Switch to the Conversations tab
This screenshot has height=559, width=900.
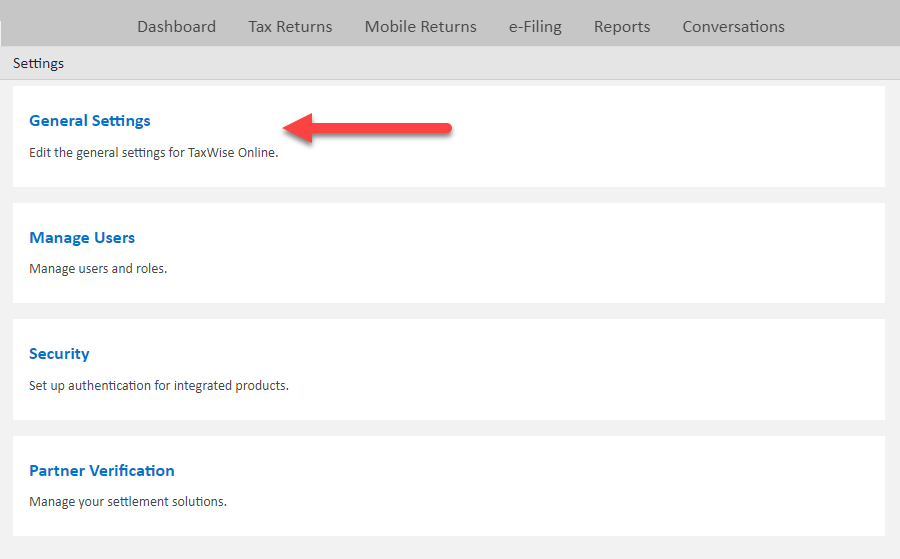[x=733, y=27]
